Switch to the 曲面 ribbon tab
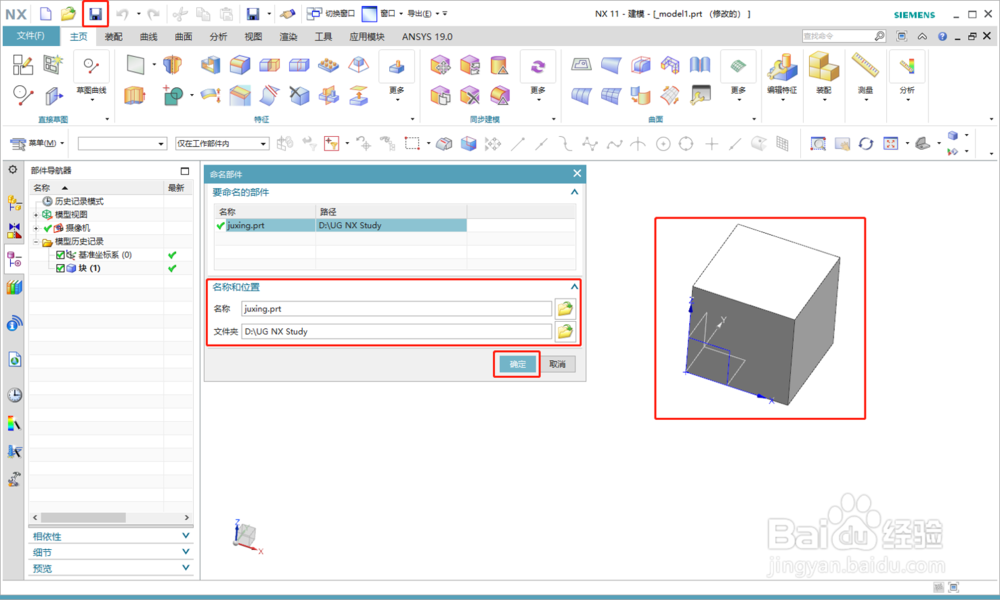This screenshot has width=1000, height=600. [184, 37]
